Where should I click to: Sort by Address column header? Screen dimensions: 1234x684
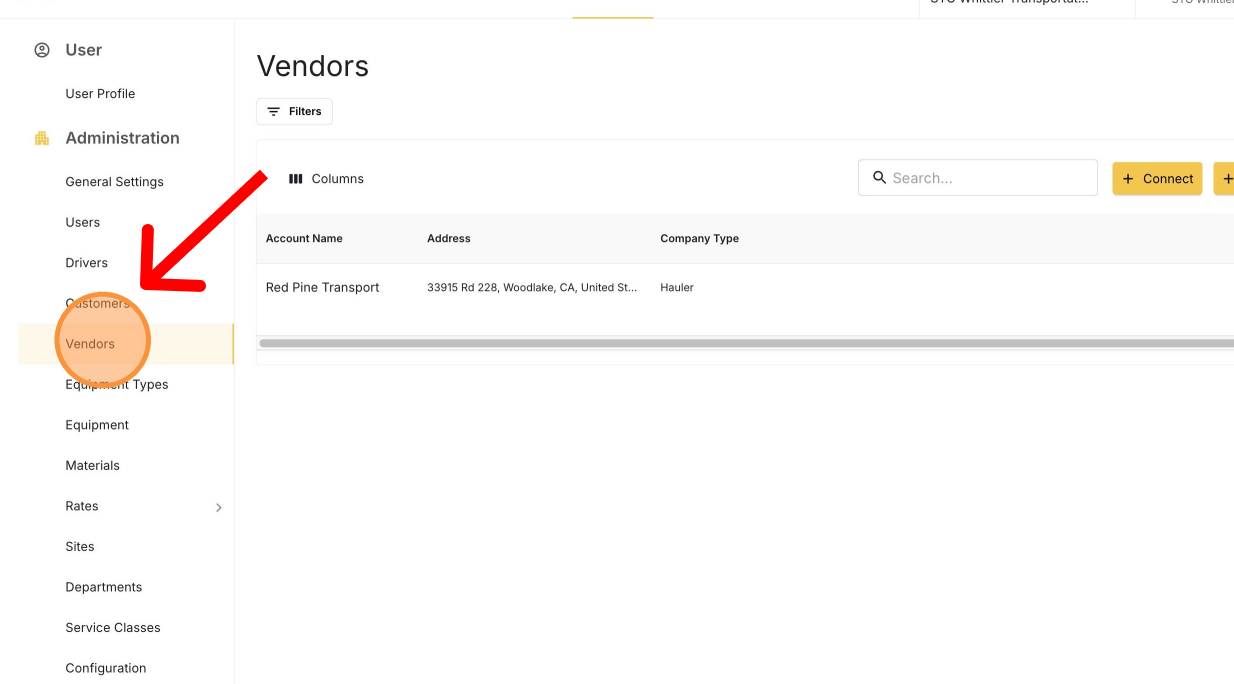[x=448, y=238]
